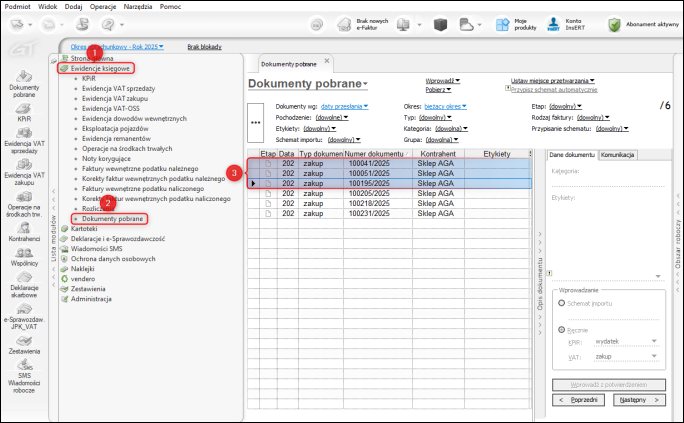
Task: Click round icon left of e-Faktur button
Action: 317,25
